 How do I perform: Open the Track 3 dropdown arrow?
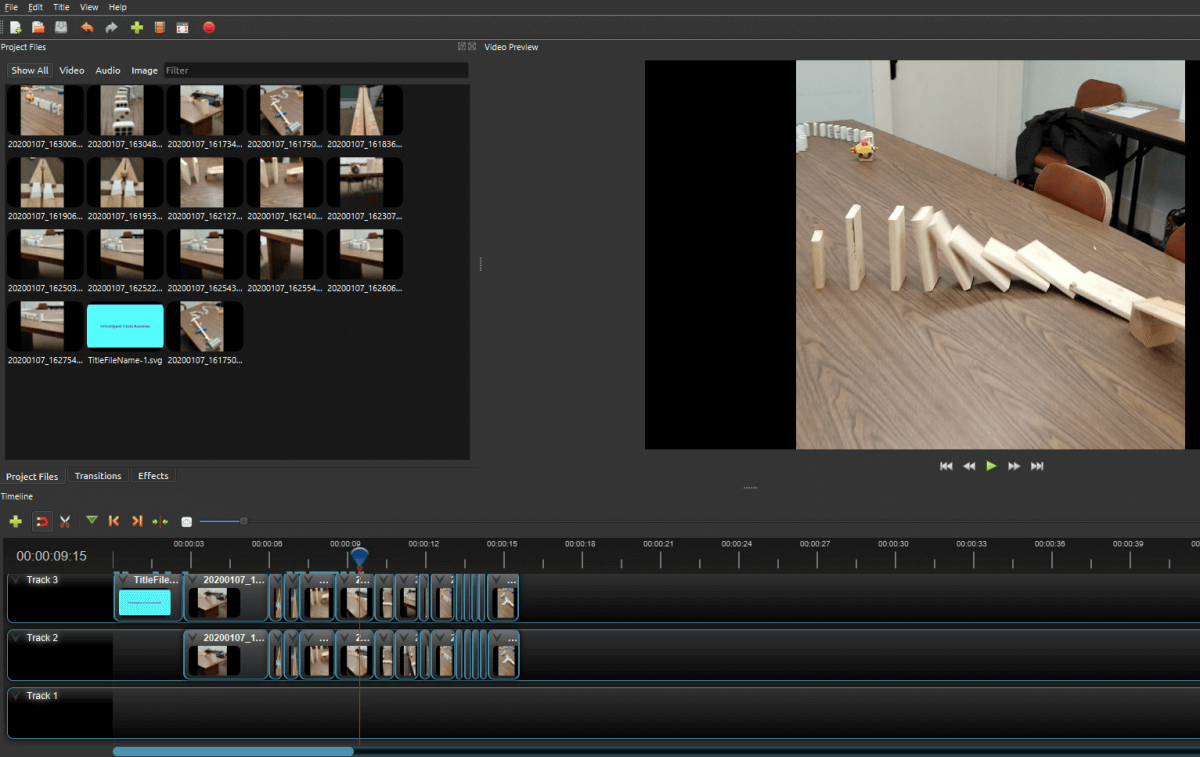16,580
